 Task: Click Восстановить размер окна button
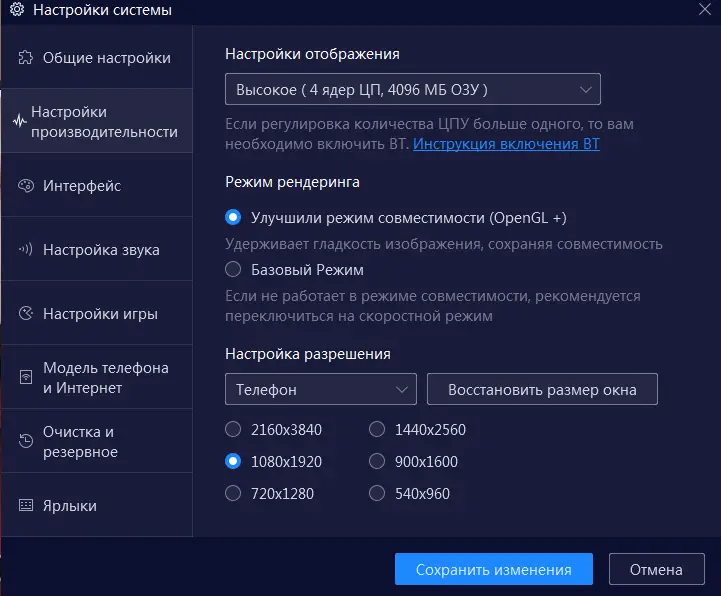(x=542, y=389)
